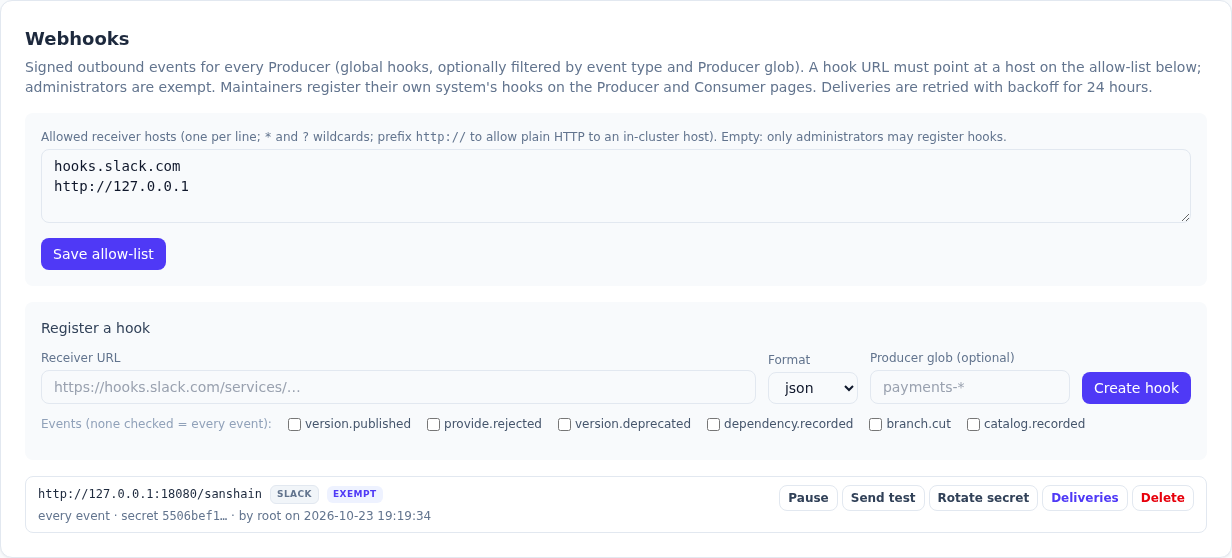1232x558 pixels.
Task: Check the version.published event checkbox
Action: click(x=294, y=424)
